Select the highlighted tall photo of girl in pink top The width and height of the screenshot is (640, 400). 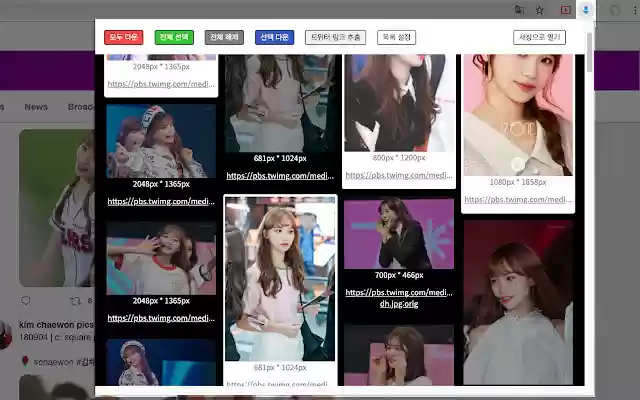[x=280, y=279]
